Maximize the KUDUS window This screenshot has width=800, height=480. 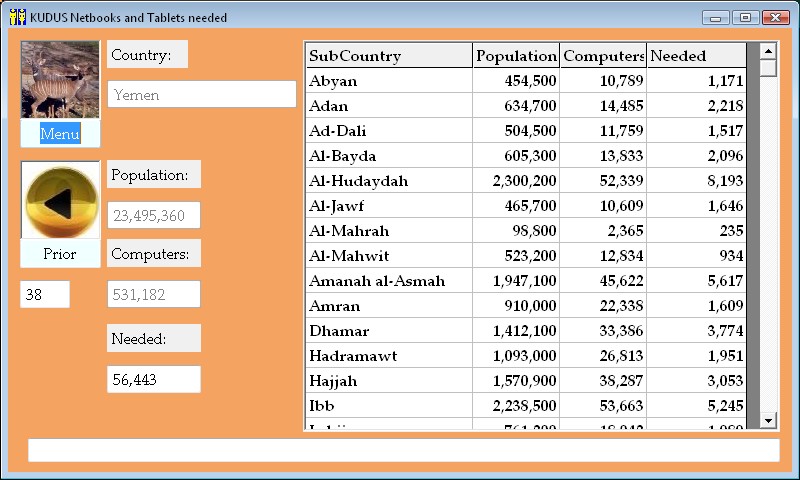tap(745, 17)
